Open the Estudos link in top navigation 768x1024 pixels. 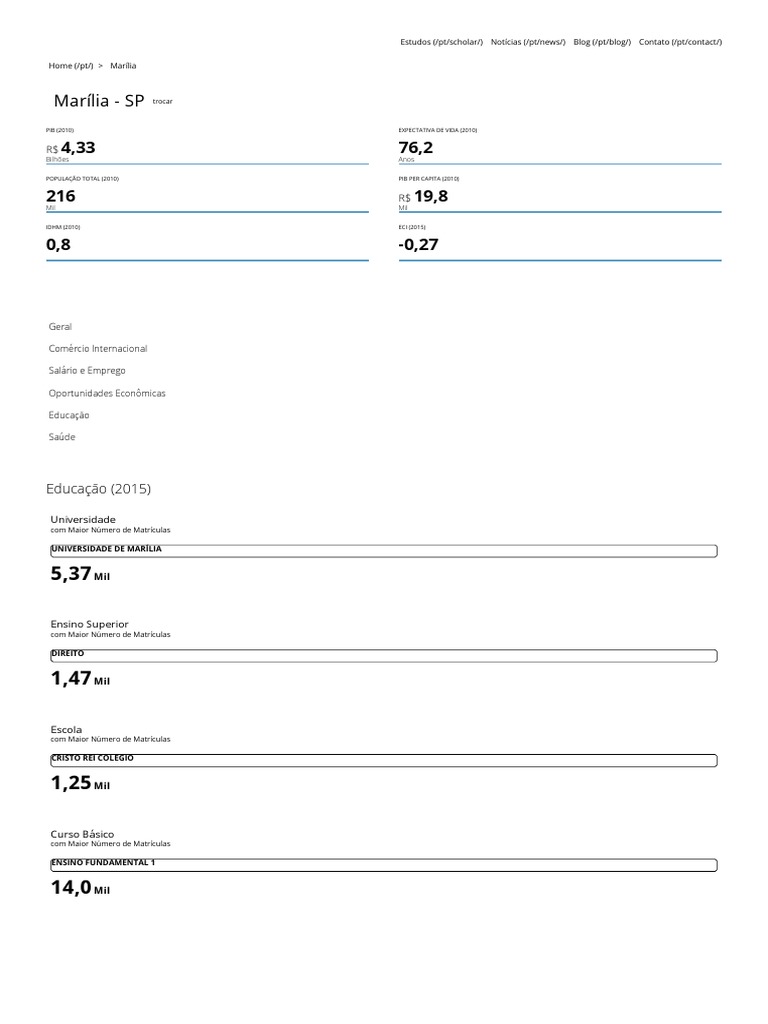click(x=441, y=42)
